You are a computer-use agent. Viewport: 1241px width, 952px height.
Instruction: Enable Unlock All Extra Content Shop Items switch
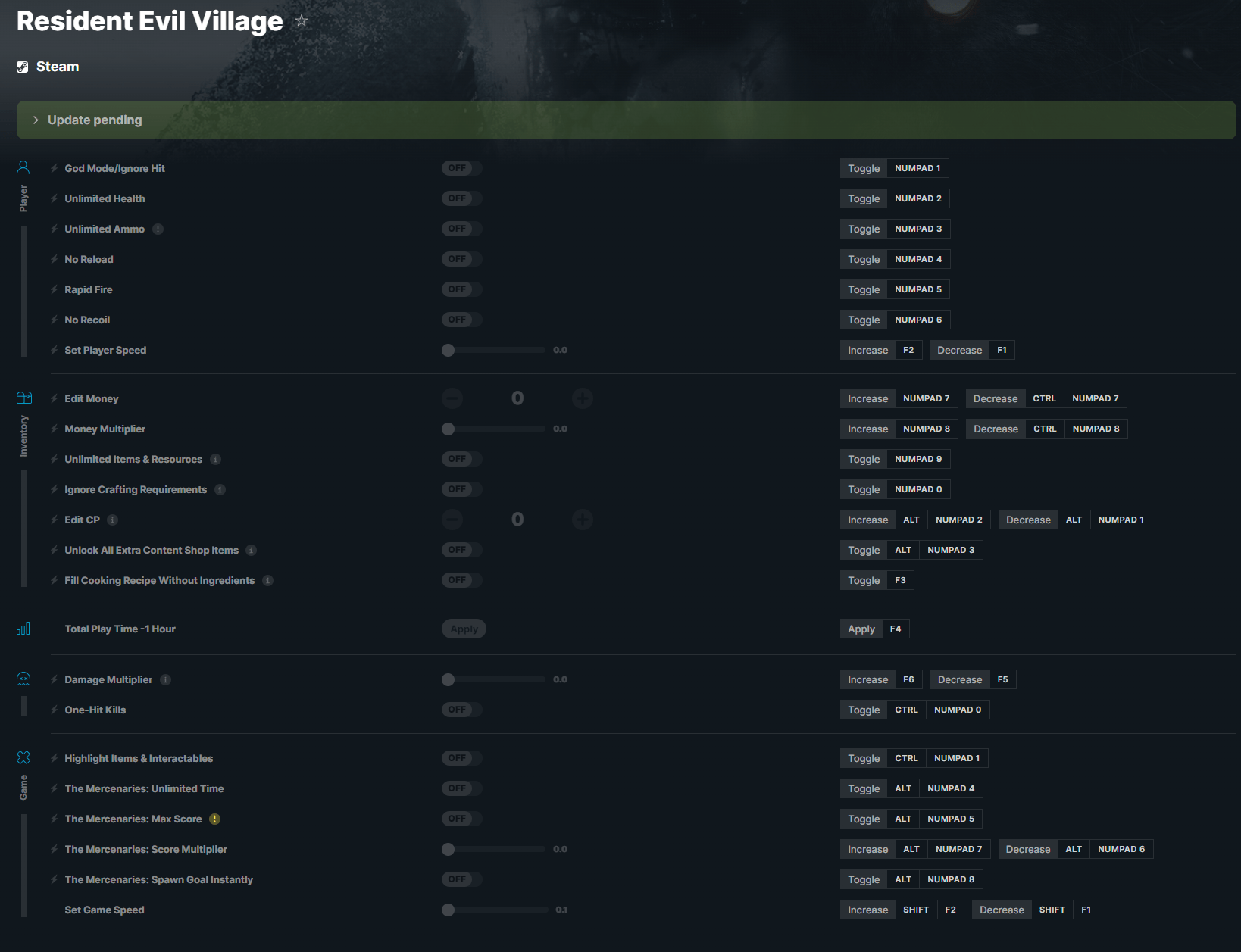pyautogui.click(x=462, y=550)
